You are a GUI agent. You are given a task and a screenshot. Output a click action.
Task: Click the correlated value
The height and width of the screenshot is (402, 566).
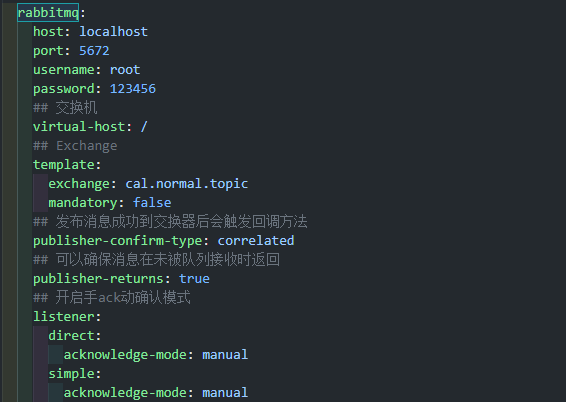[256, 241]
